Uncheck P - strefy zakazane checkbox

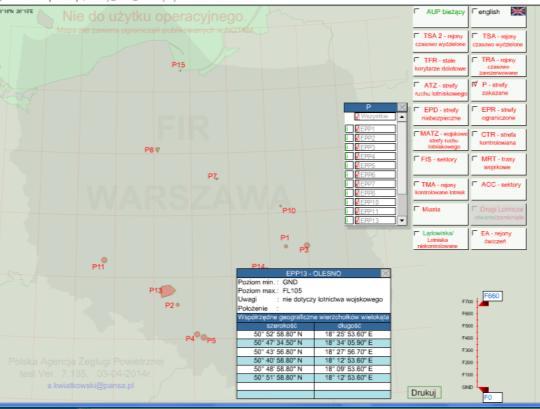coord(475,84)
